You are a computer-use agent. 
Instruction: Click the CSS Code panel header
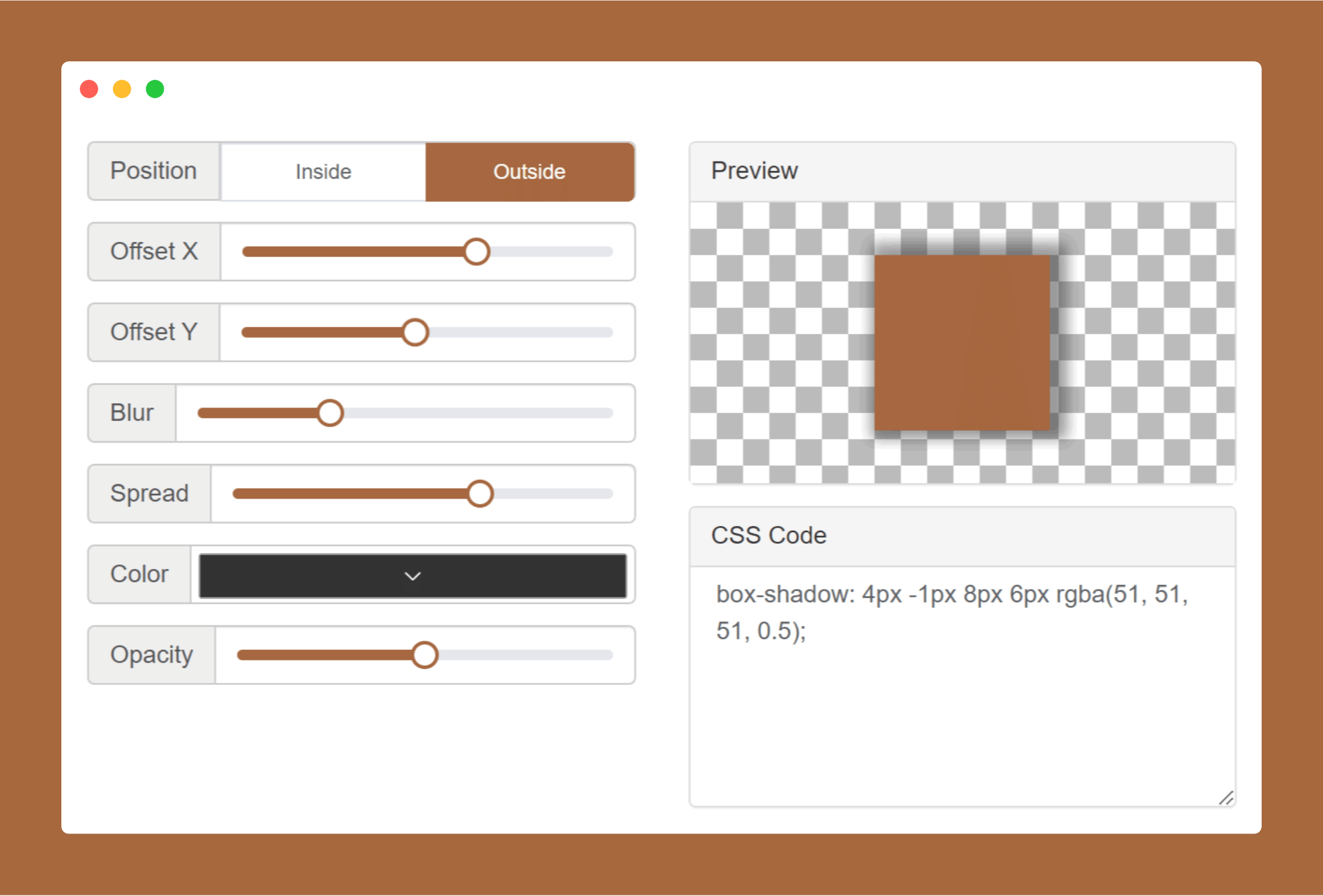(962, 536)
